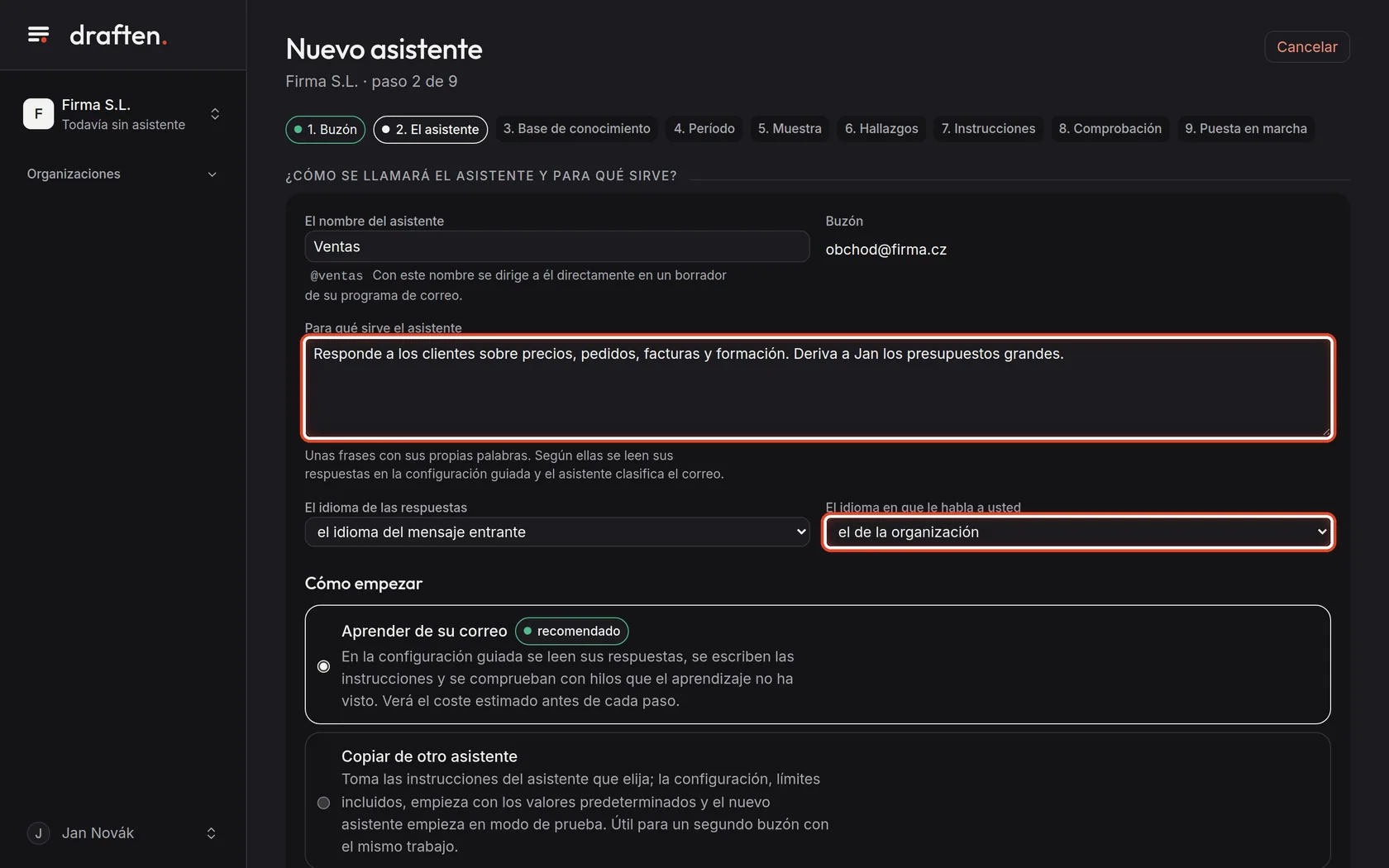Viewport: 1389px width, 868px height.
Task: Open step 3. Base de conocimiento
Action: [x=576, y=129]
